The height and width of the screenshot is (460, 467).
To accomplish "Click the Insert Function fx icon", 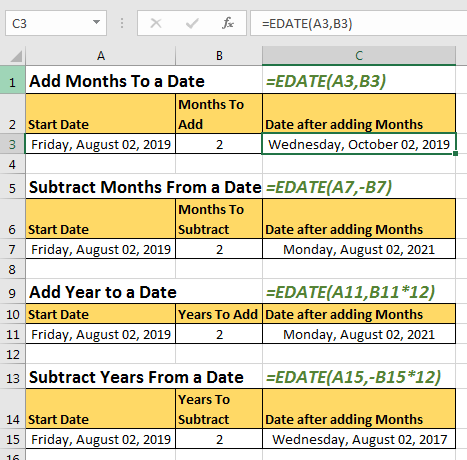I will tap(228, 23).
